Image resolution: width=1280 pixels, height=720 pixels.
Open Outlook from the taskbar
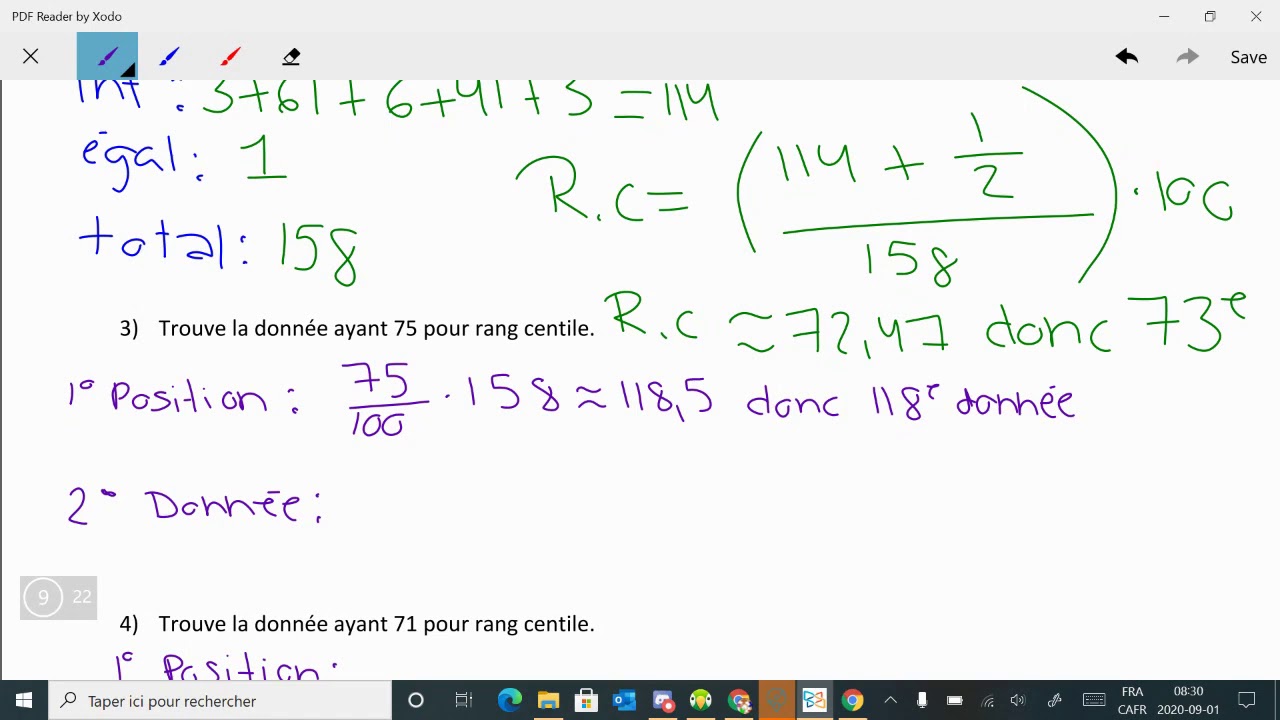624,701
